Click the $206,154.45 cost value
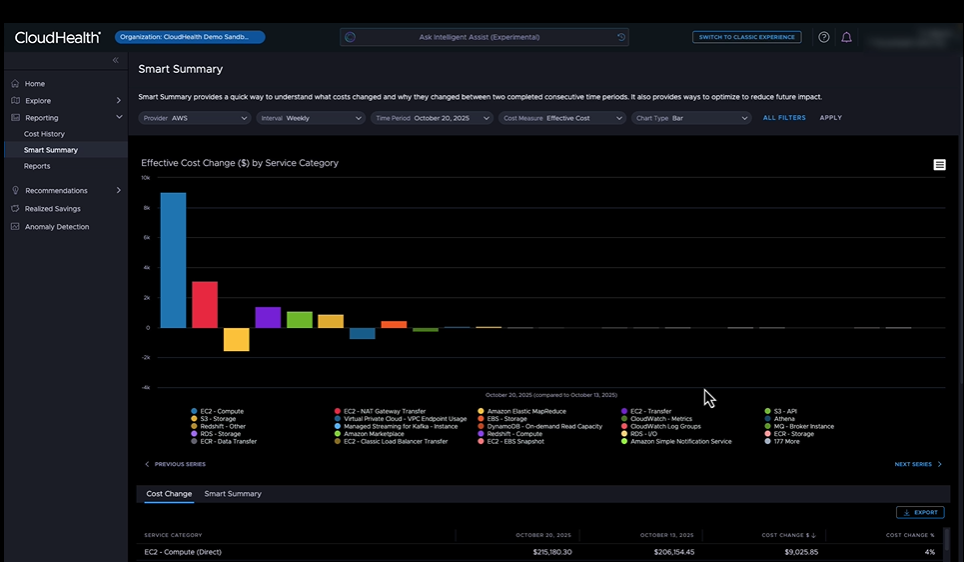 click(x=674, y=552)
